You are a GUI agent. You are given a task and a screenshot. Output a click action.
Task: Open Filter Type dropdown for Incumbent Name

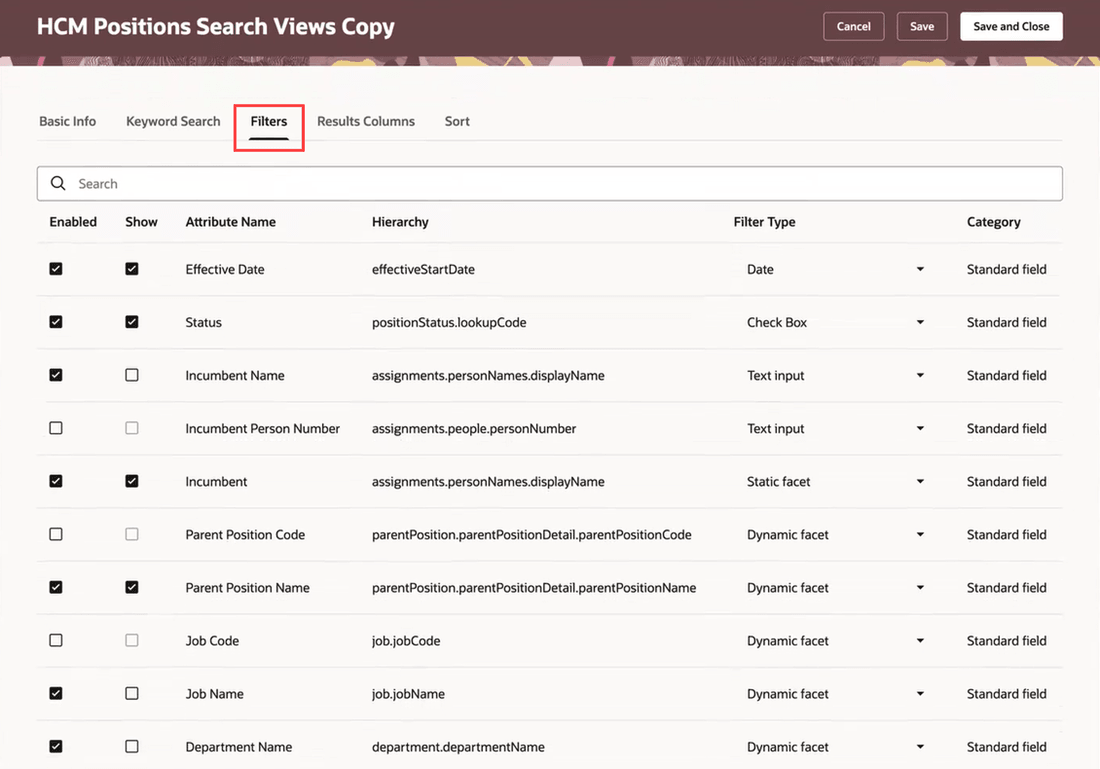coord(920,375)
